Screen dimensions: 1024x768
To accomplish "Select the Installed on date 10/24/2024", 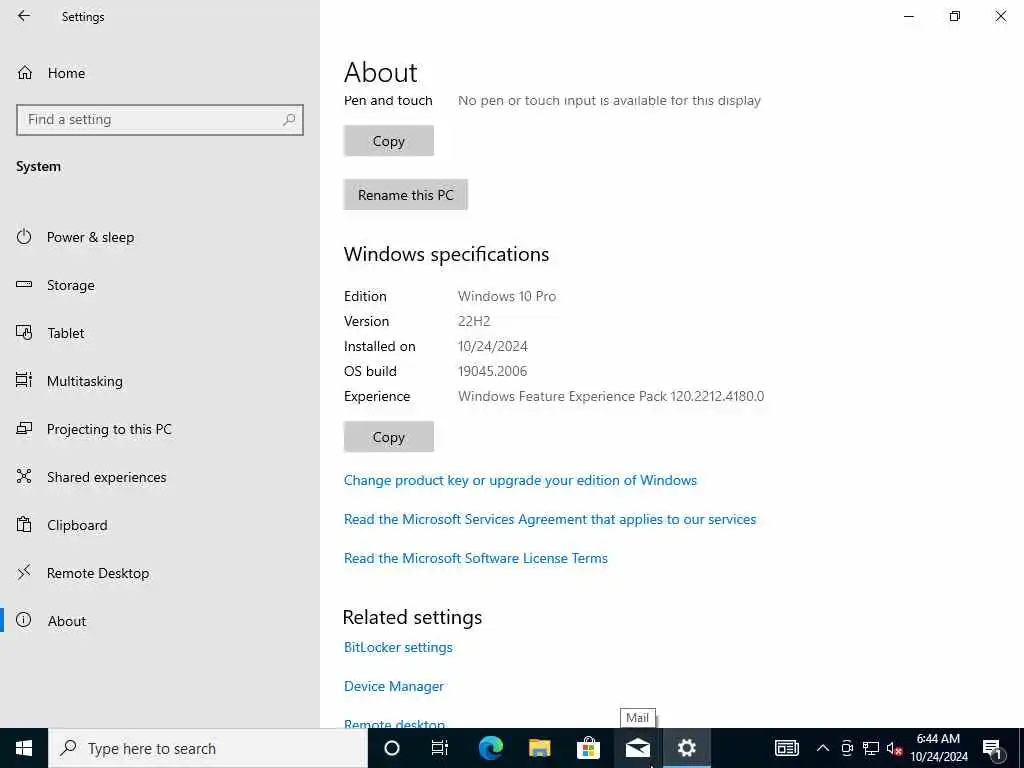I will point(492,346).
